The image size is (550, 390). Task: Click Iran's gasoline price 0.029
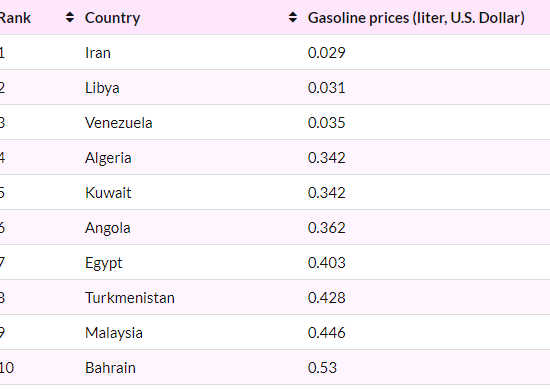[x=327, y=53]
